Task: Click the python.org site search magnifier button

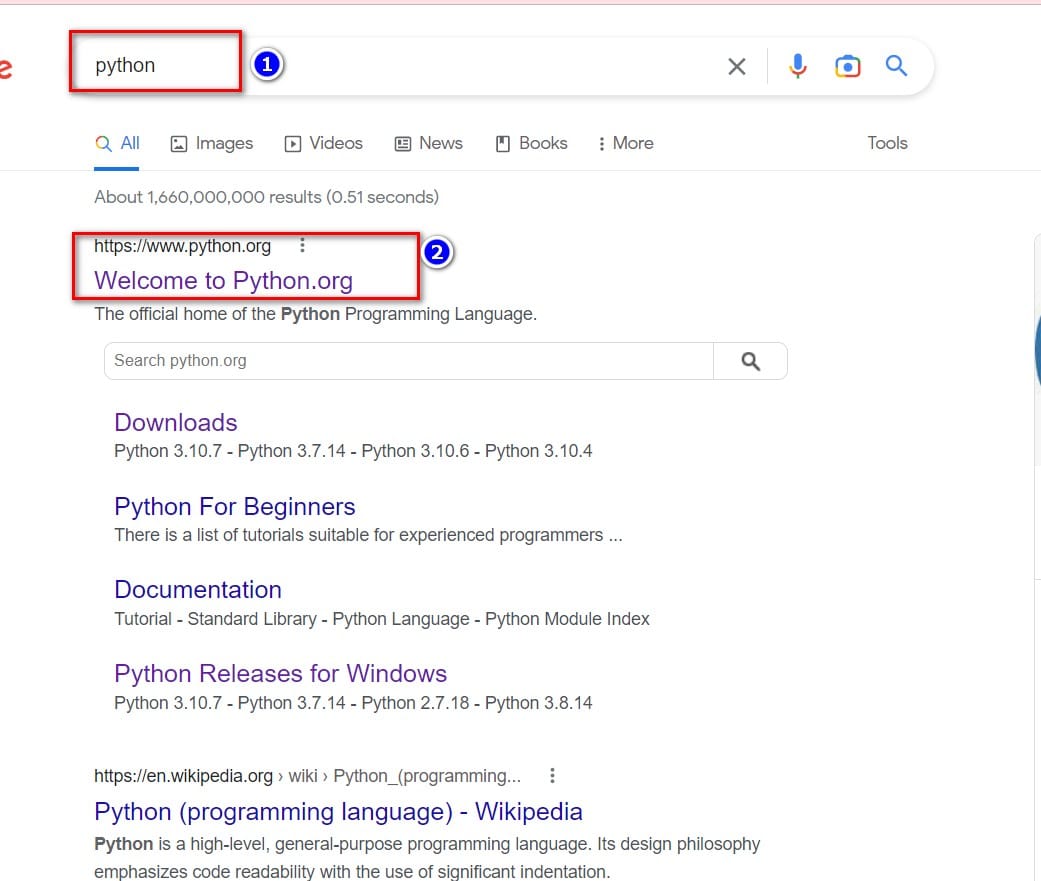Action: [750, 360]
